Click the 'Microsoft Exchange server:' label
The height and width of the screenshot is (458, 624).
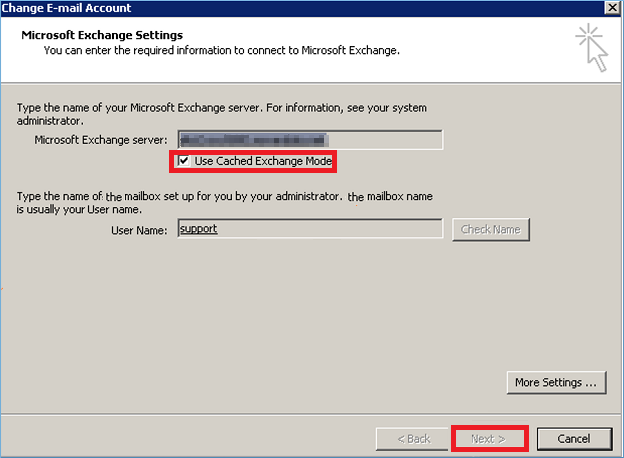point(101,140)
